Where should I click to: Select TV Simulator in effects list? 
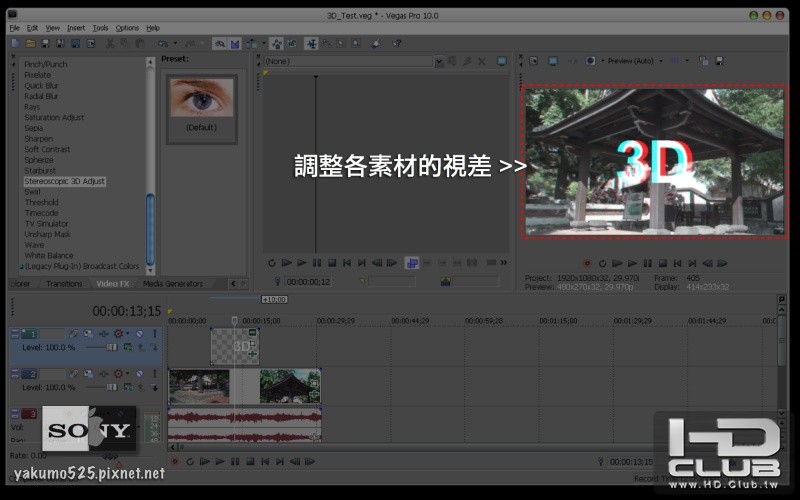(x=46, y=223)
